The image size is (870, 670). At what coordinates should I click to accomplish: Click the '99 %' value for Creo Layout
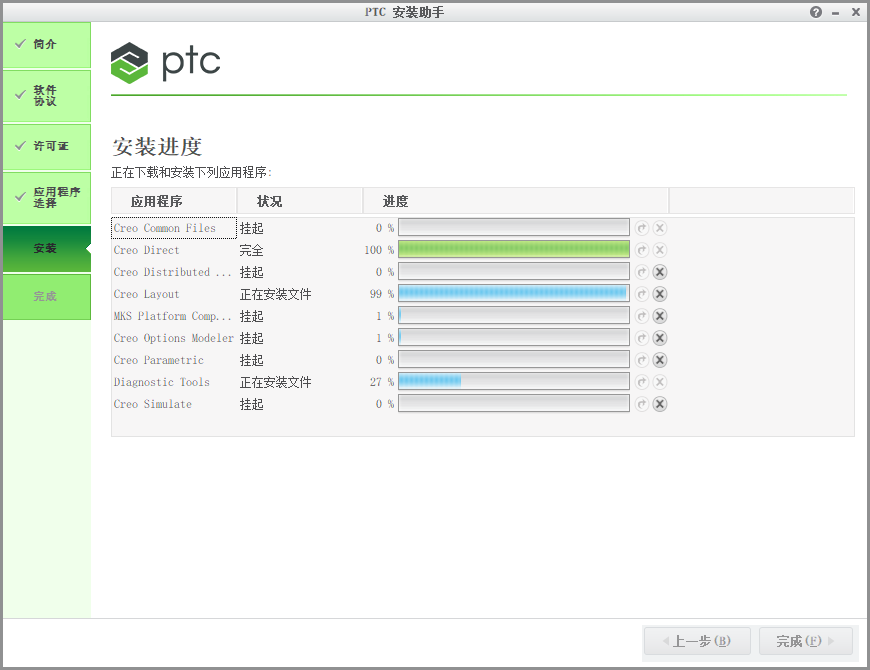382,294
